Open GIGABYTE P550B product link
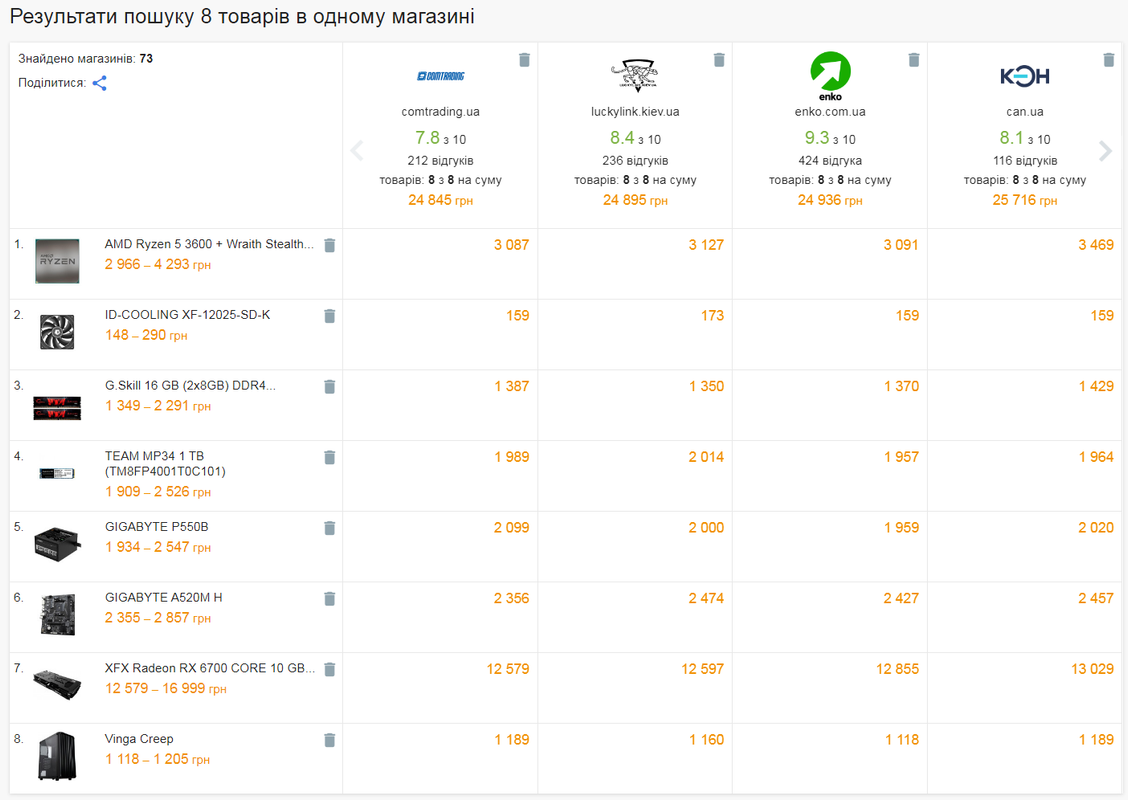 (x=157, y=527)
